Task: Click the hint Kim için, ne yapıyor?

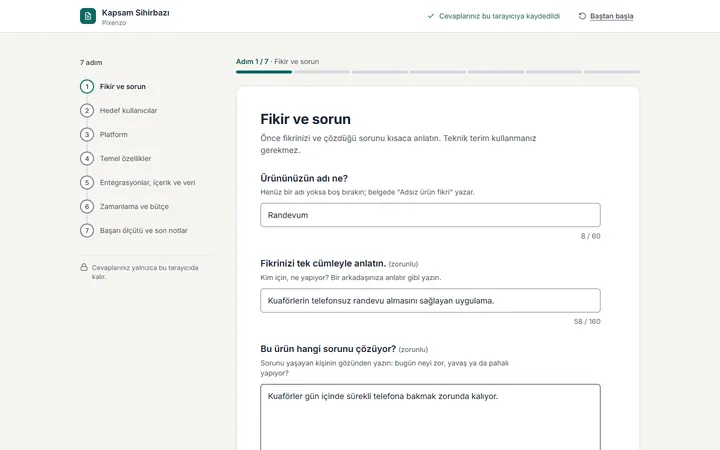Action: pos(351,277)
